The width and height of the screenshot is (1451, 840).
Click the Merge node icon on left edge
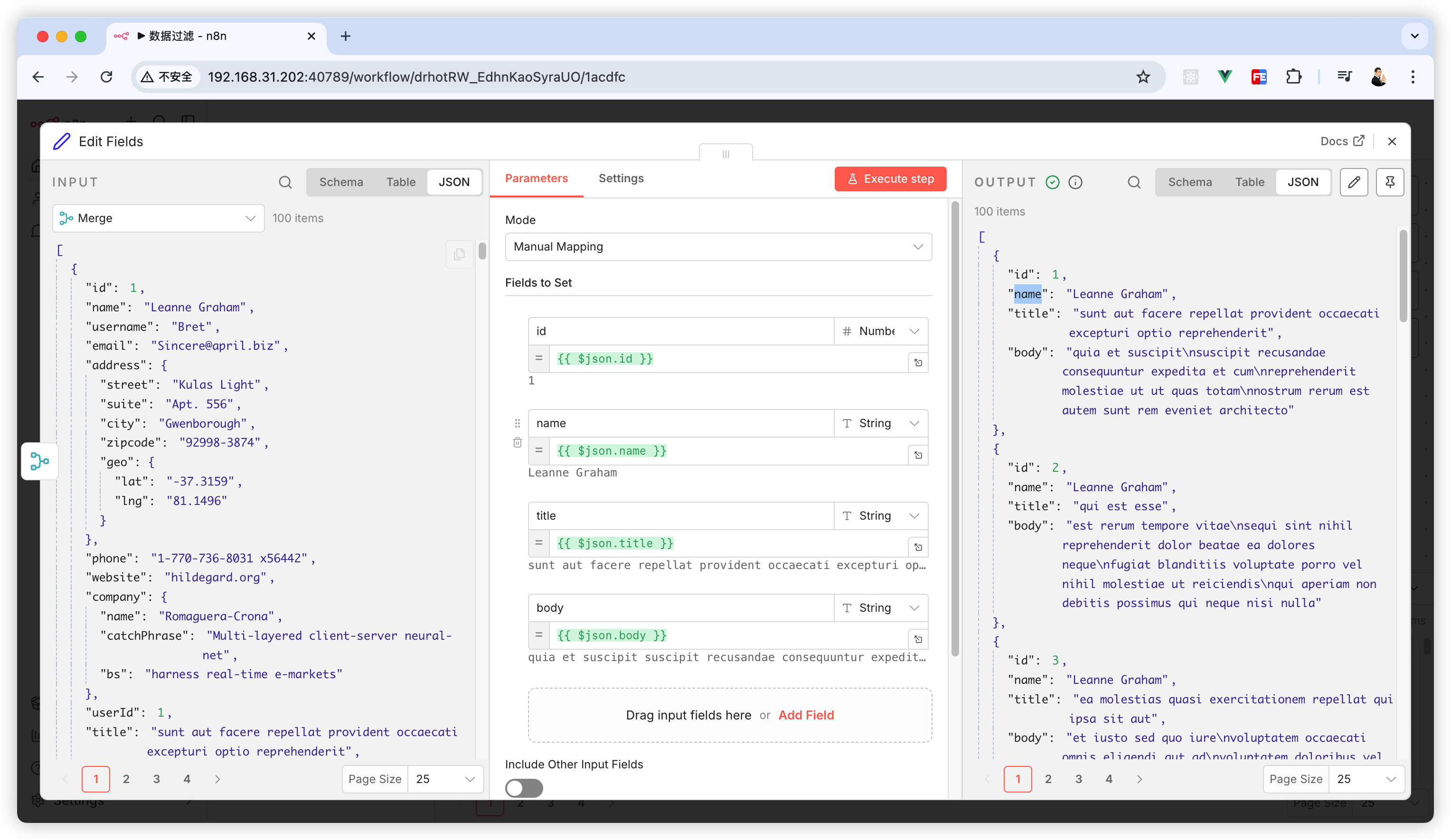coord(39,461)
